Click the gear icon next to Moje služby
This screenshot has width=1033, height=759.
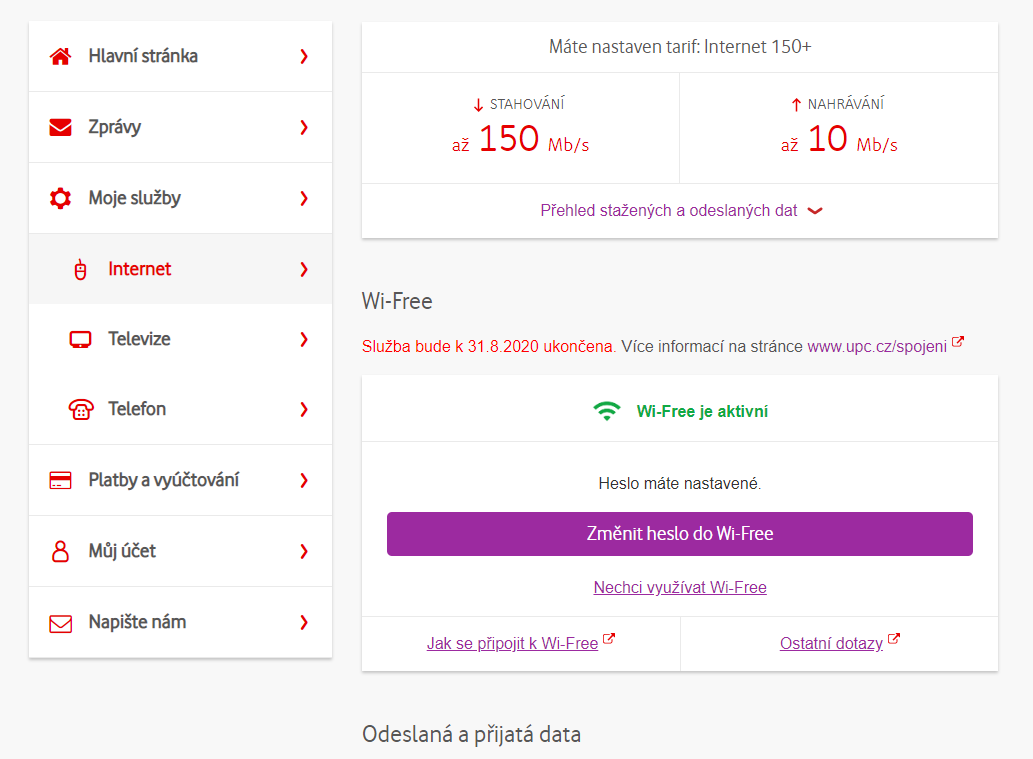tap(61, 198)
